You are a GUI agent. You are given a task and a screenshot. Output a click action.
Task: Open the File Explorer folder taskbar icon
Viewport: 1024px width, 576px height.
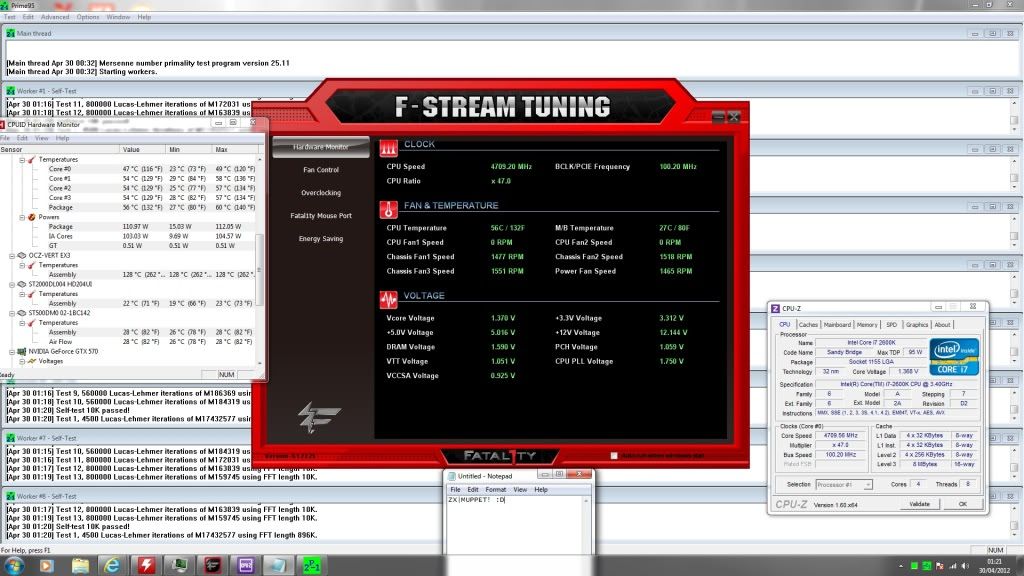click(79, 566)
